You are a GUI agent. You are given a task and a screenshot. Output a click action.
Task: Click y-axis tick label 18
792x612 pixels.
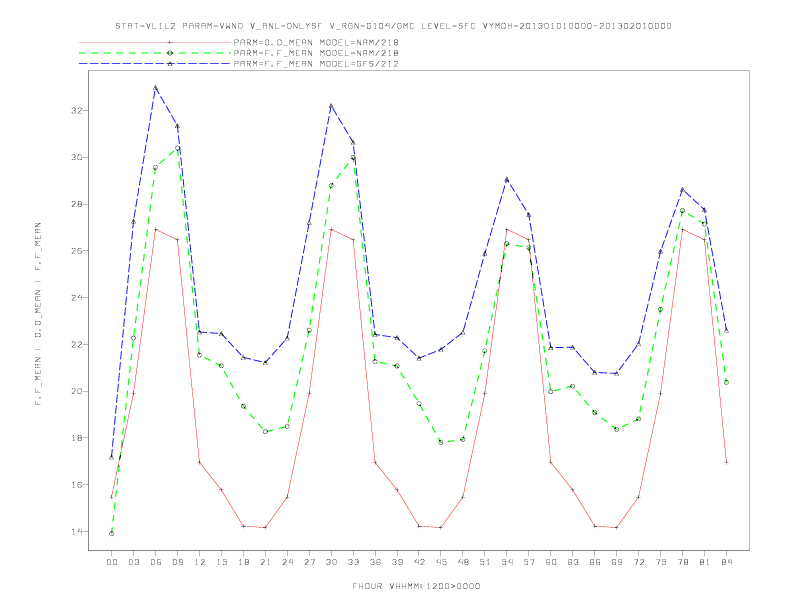pos(77,438)
